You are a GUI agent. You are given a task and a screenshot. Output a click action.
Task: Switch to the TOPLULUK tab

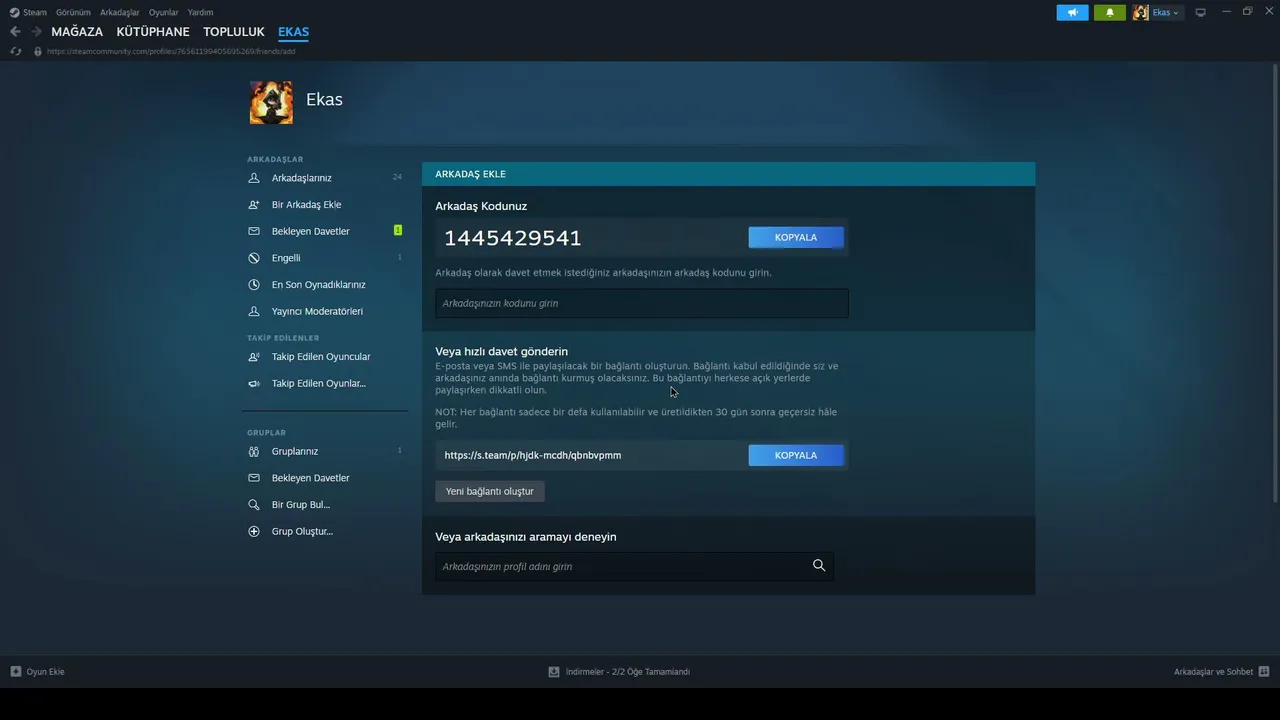234,32
